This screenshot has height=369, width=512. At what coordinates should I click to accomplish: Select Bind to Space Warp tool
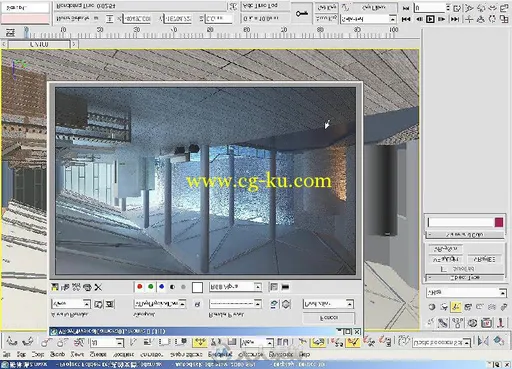(x=79, y=342)
